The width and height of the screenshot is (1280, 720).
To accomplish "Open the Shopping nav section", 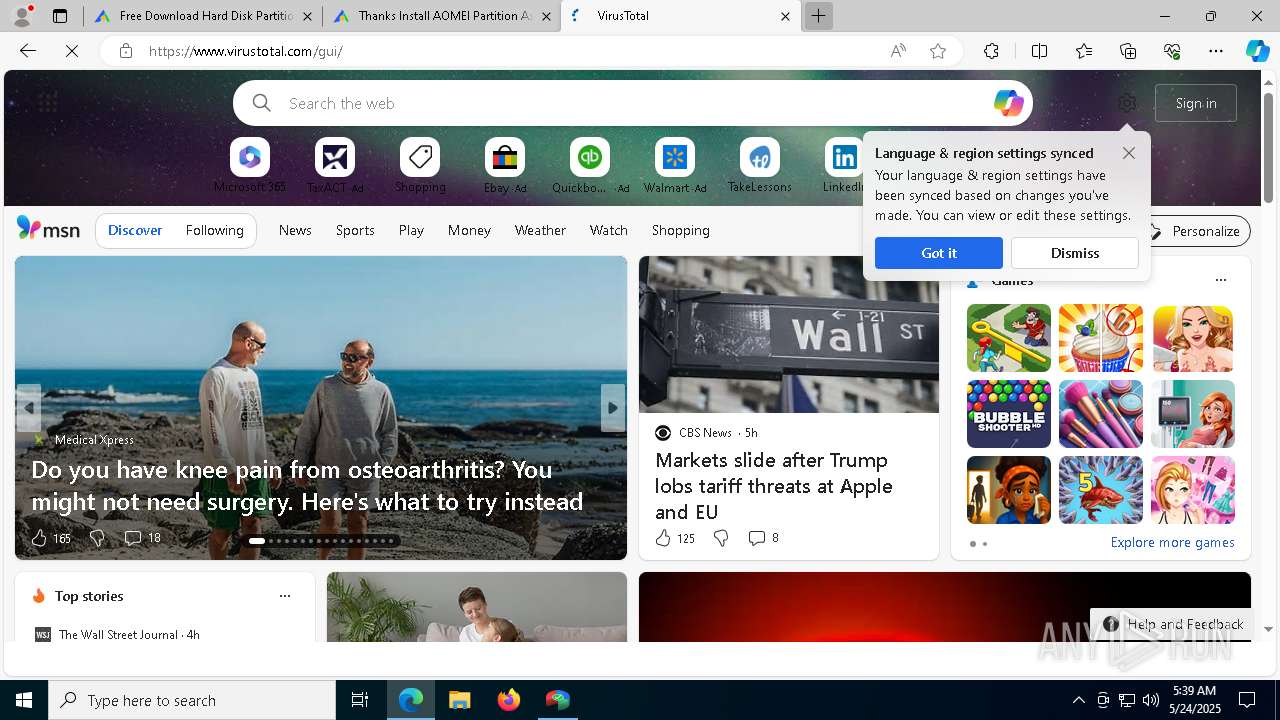I will (x=680, y=230).
